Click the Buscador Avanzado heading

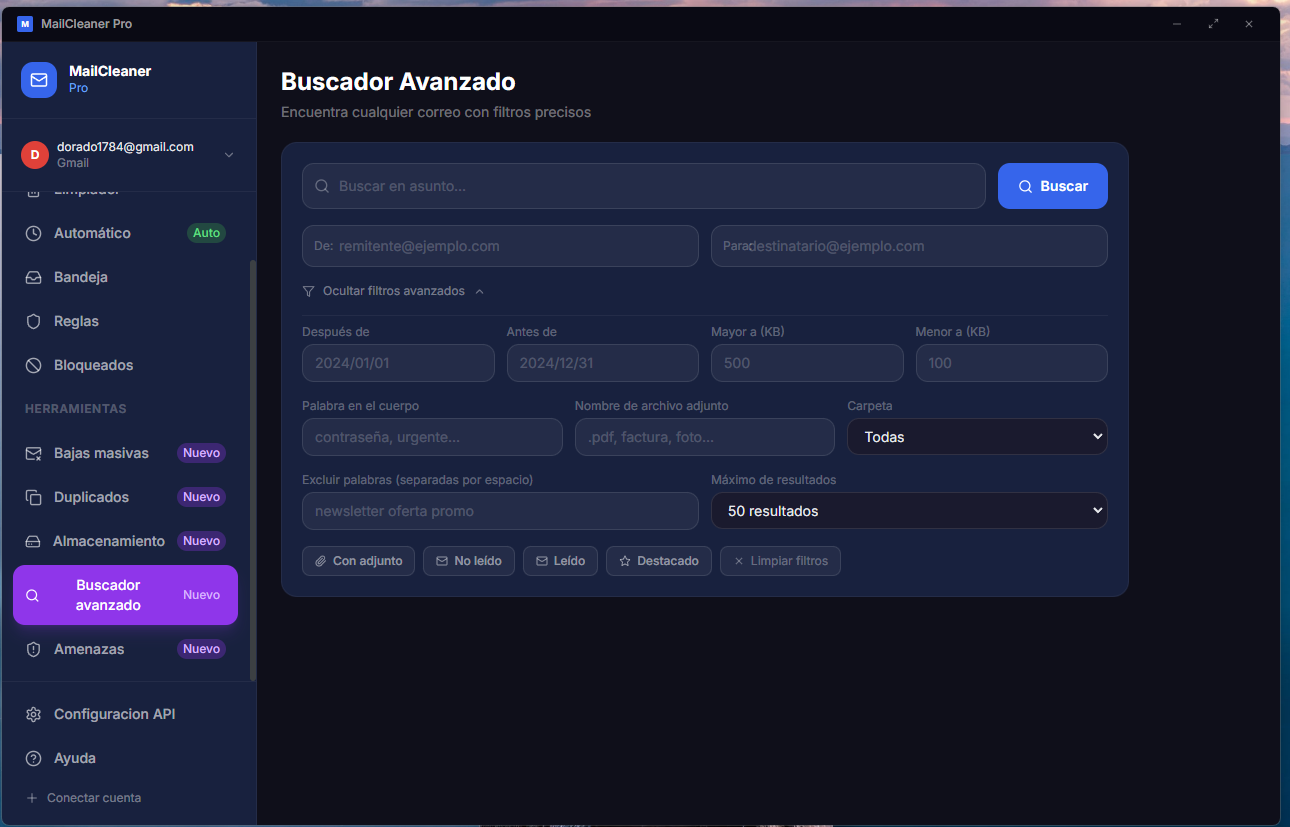pos(398,82)
